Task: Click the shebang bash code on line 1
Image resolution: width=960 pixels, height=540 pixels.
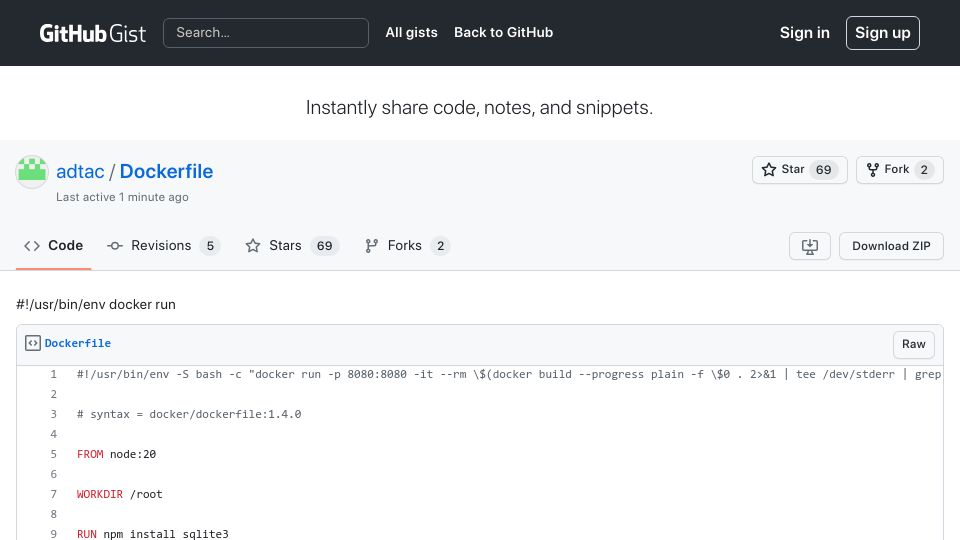Action: [509, 374]
